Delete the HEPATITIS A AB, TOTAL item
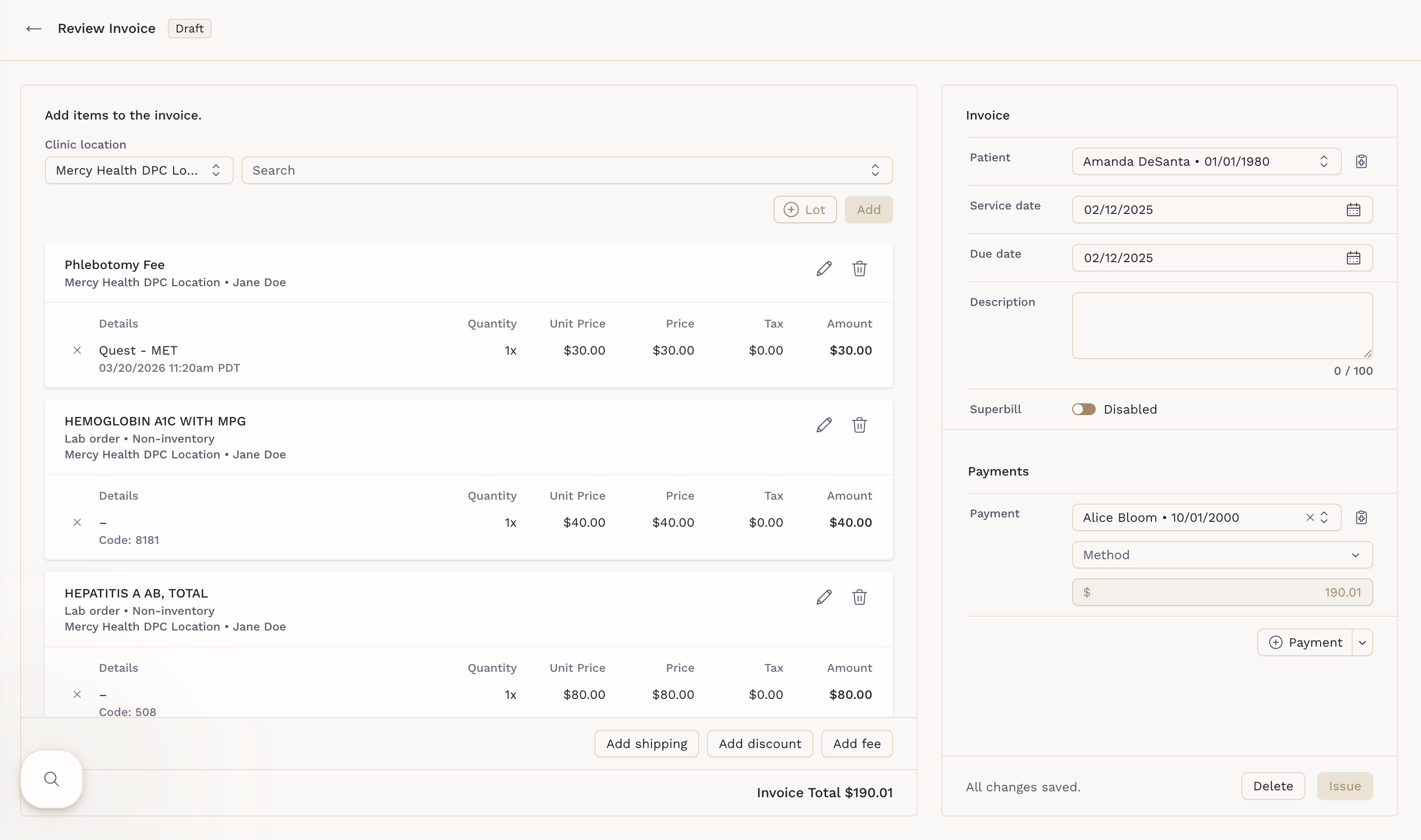Viewport: 1421px width, 840px height. [x=859, y=597]
